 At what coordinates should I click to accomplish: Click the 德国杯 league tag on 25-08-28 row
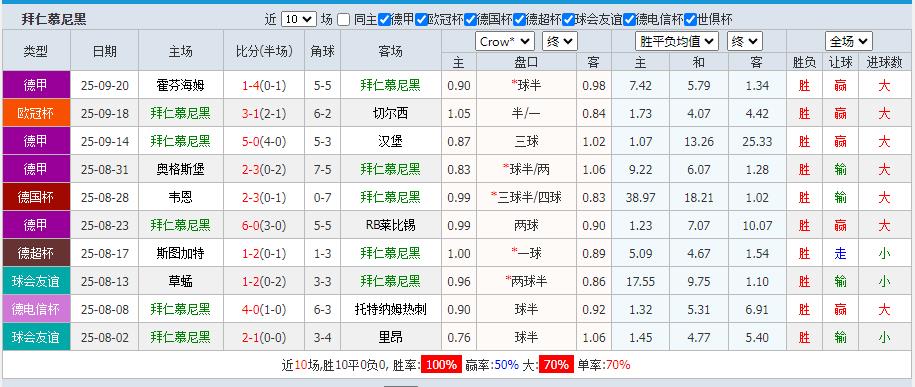point(36,197)
